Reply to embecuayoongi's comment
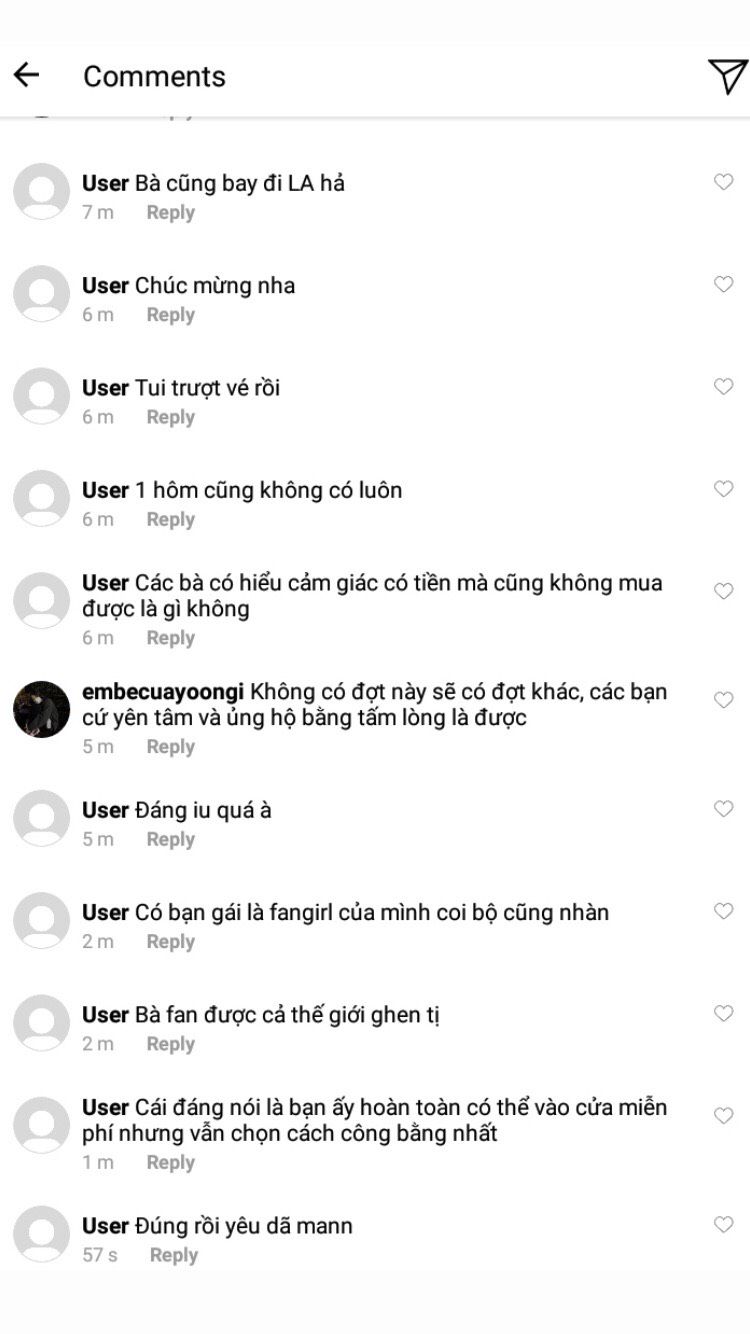The height and width of the screenshot is (1334, 750). 170,747
